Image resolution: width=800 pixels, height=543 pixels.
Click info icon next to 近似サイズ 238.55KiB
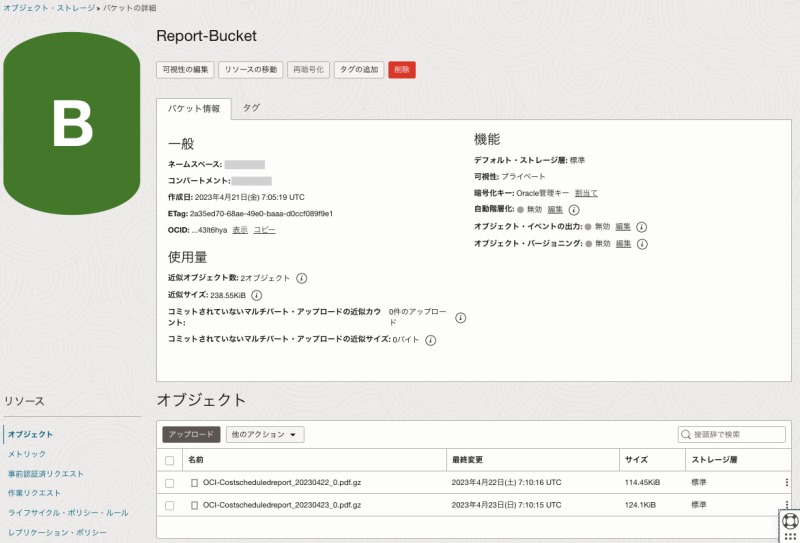pos(256,296)
